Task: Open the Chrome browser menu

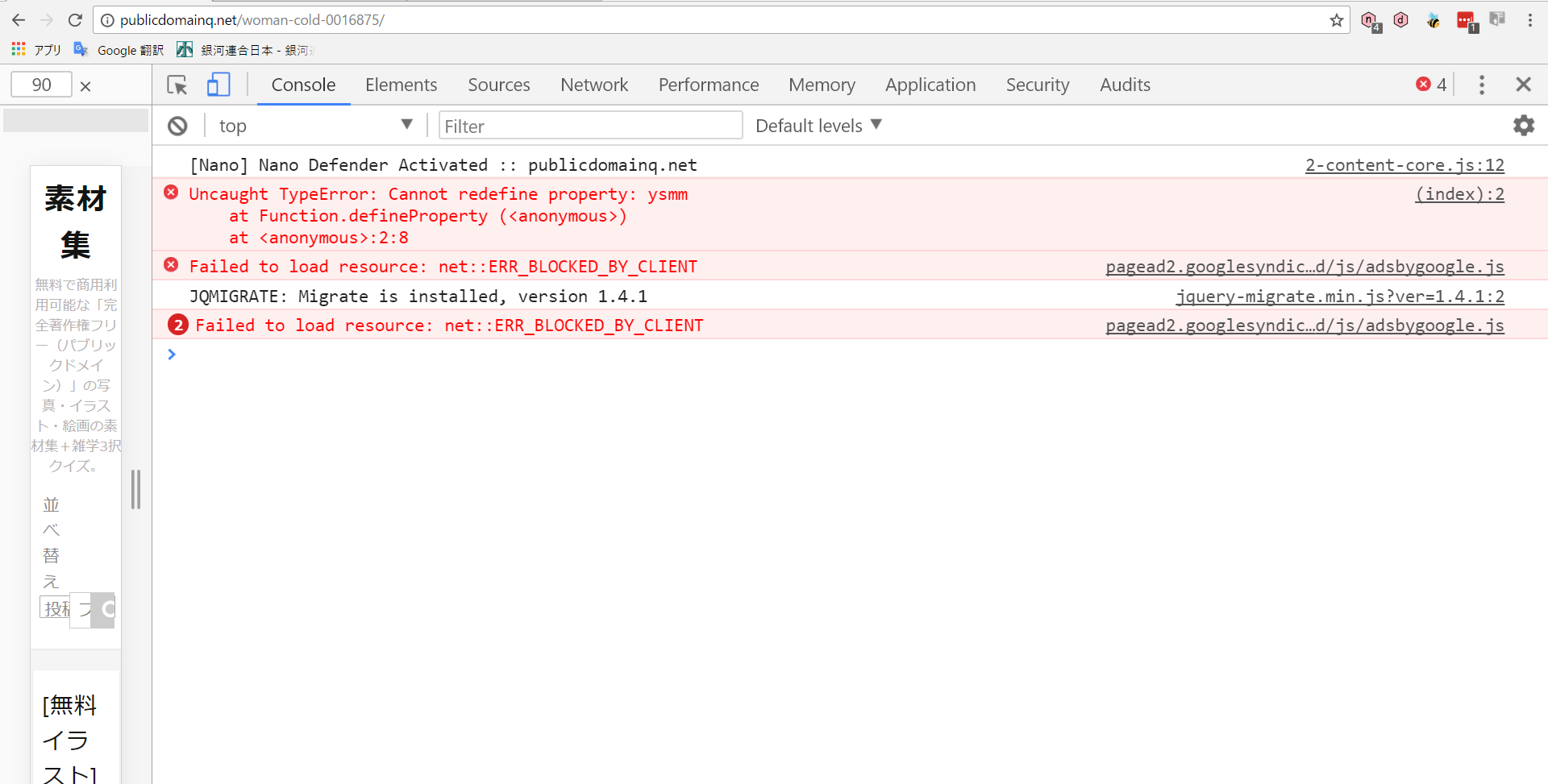Action: [x=1530, y=20]
